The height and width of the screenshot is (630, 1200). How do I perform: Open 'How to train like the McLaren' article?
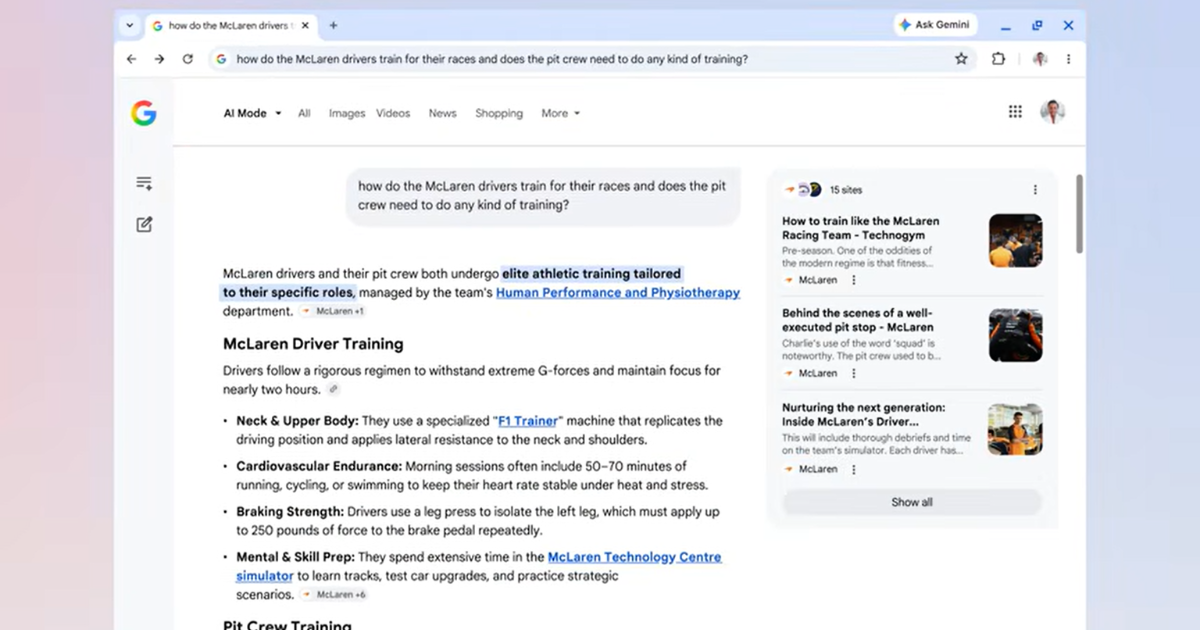point(861,228)
